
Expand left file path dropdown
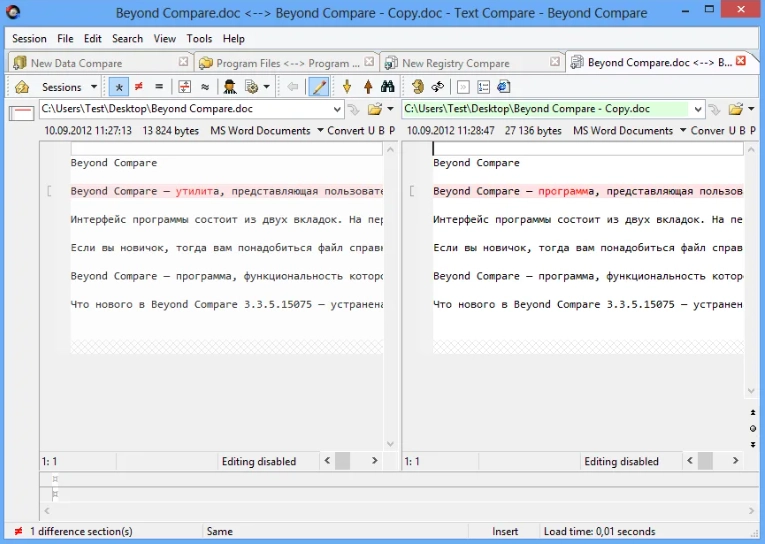coord(337,109)
